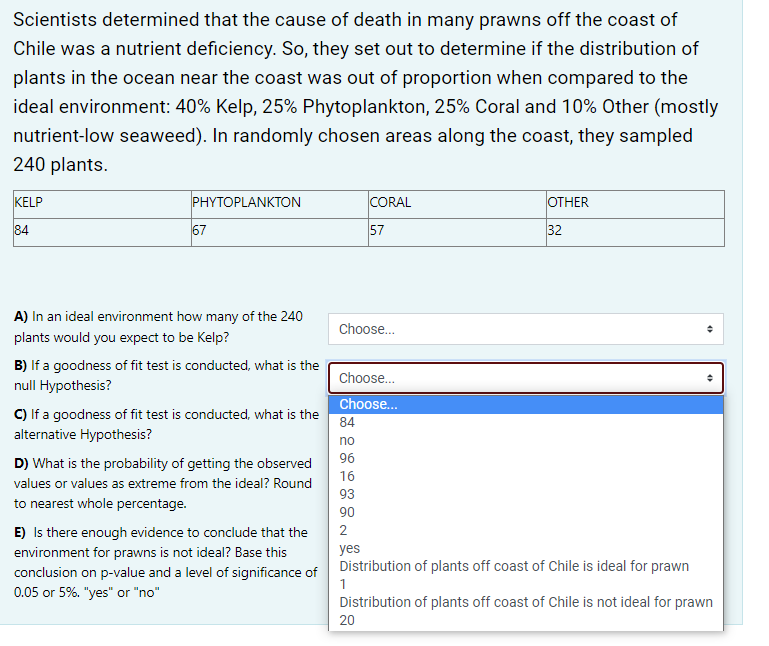Select 'Distribution of plants... is not ideal for prawn'
The image size is (769, 646).
(x=526, y=602)
